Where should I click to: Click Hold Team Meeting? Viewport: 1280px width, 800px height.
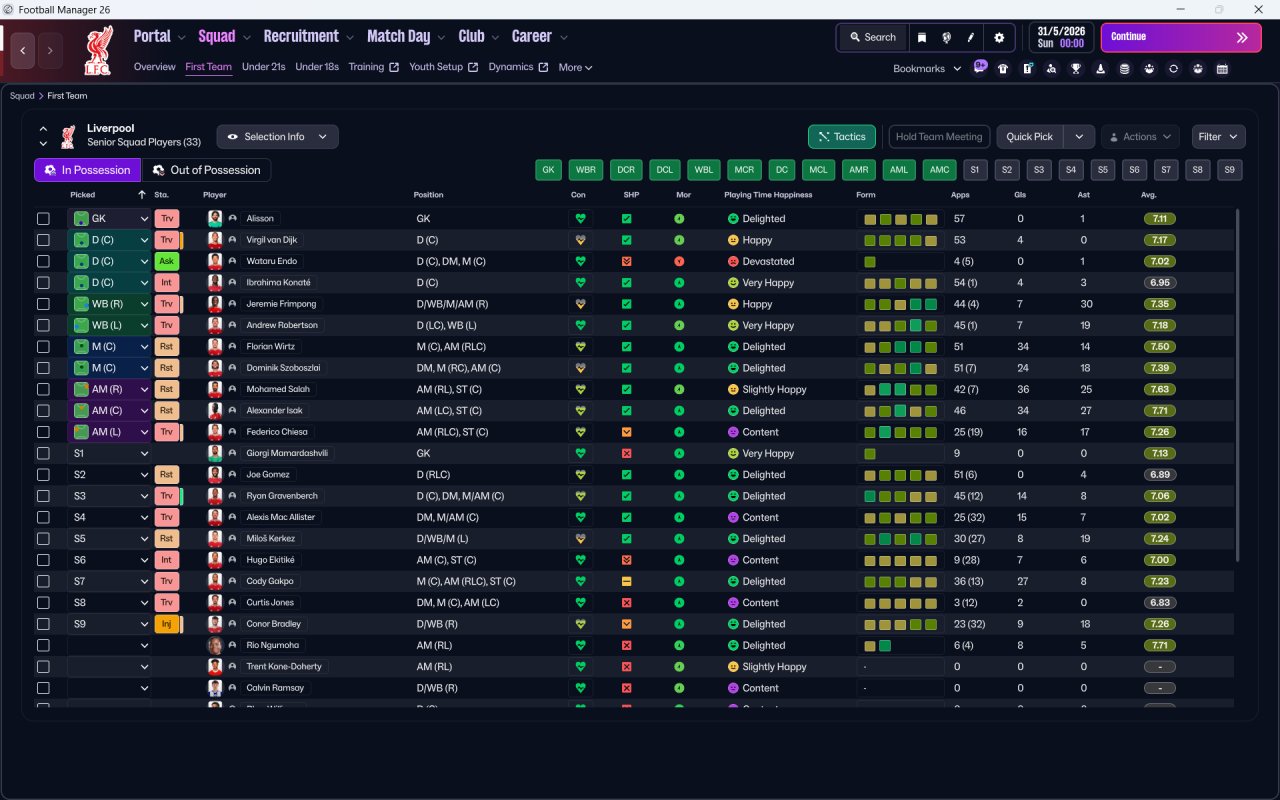[x=939, y=137]
